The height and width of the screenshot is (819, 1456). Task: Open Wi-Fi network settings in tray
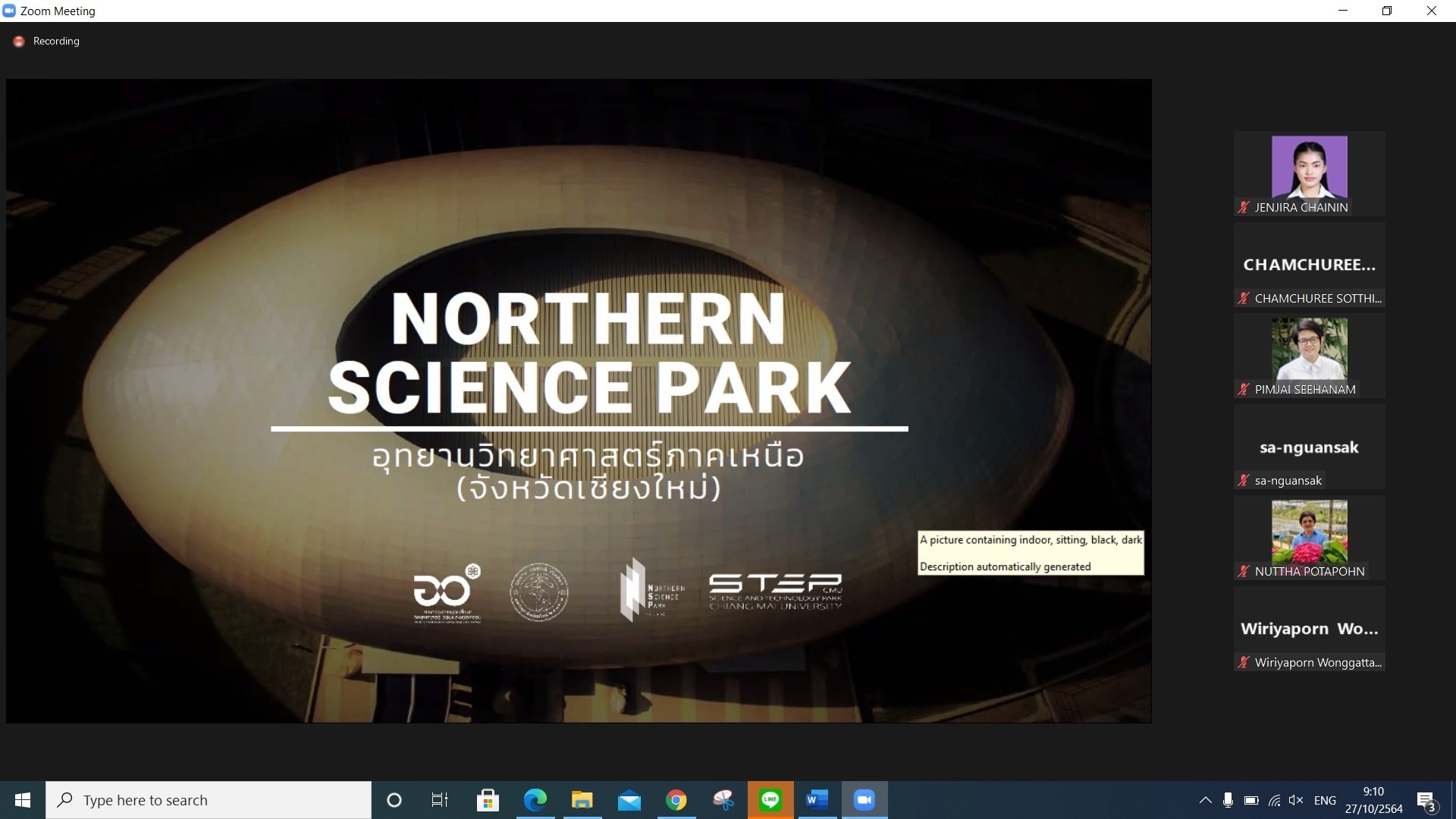coord(1274,800)
